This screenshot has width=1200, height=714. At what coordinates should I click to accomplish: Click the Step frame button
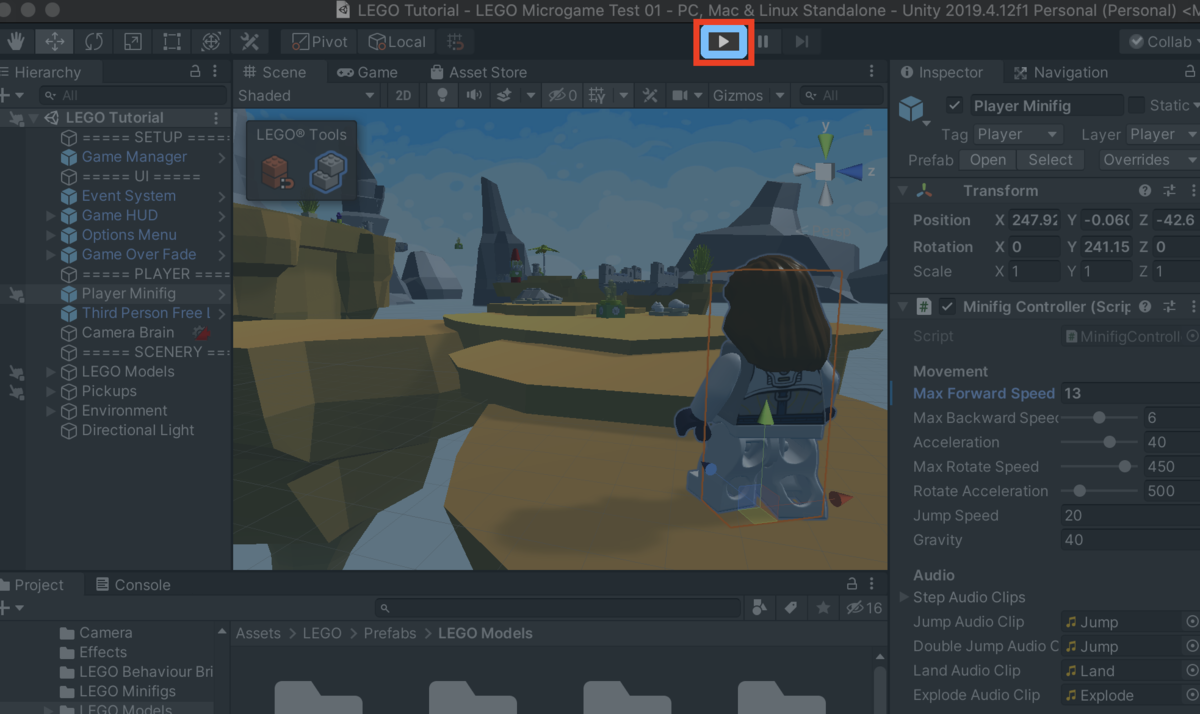tap(802, 42)
